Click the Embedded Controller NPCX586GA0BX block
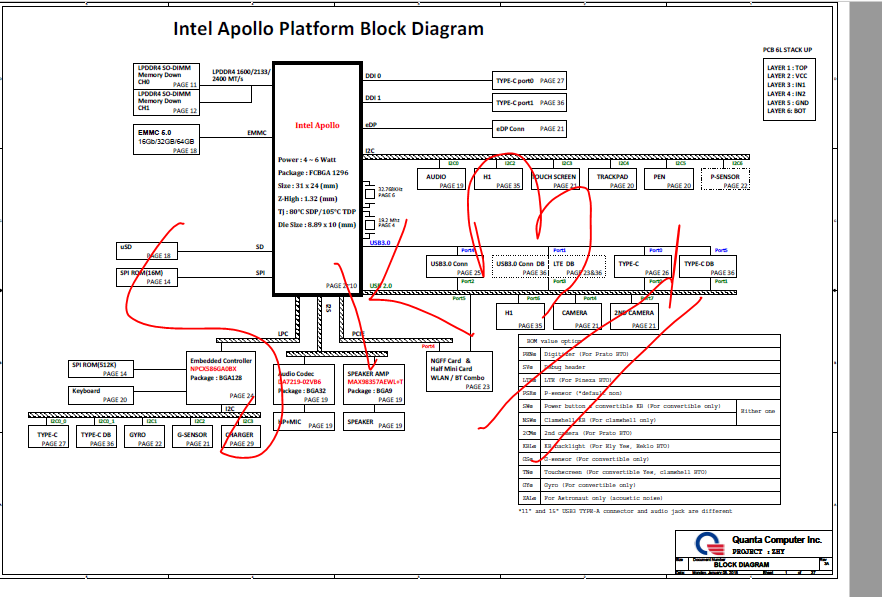The image size is (882, 597). 221,378
